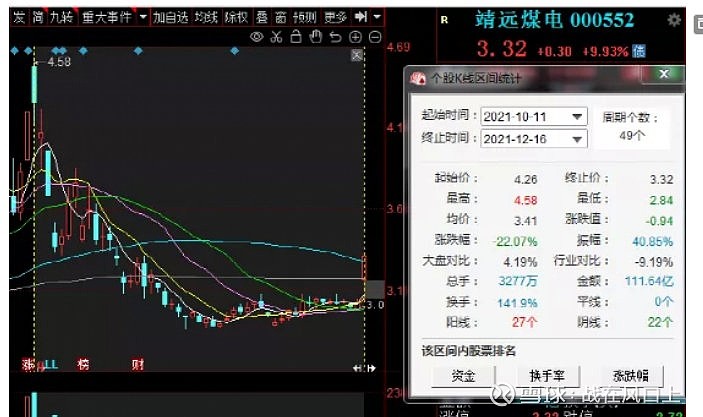The image size is (703, 417).
Task: Close the 个股K线区间统计 dialog
Action: [664, 74]
